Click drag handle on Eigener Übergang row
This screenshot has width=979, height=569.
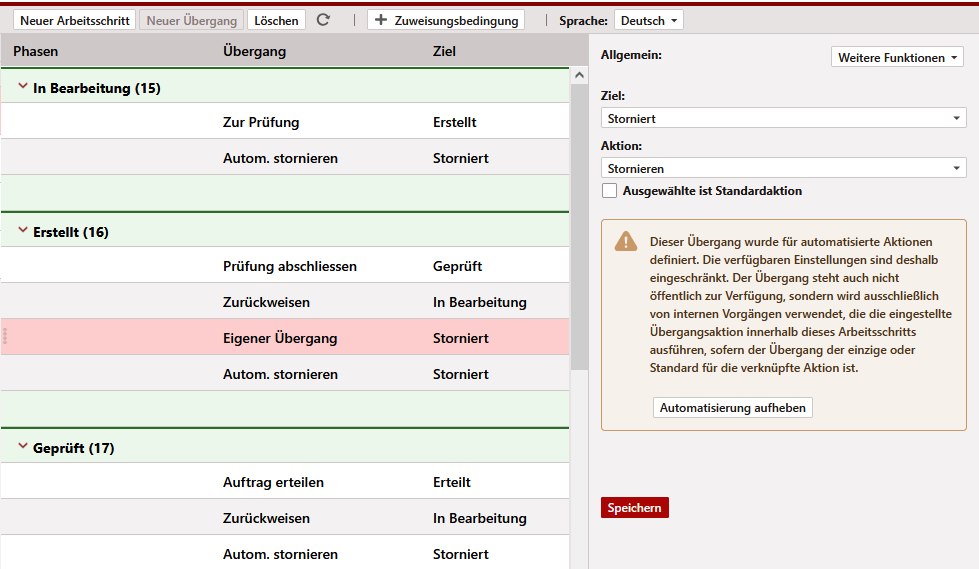point(5,337)
